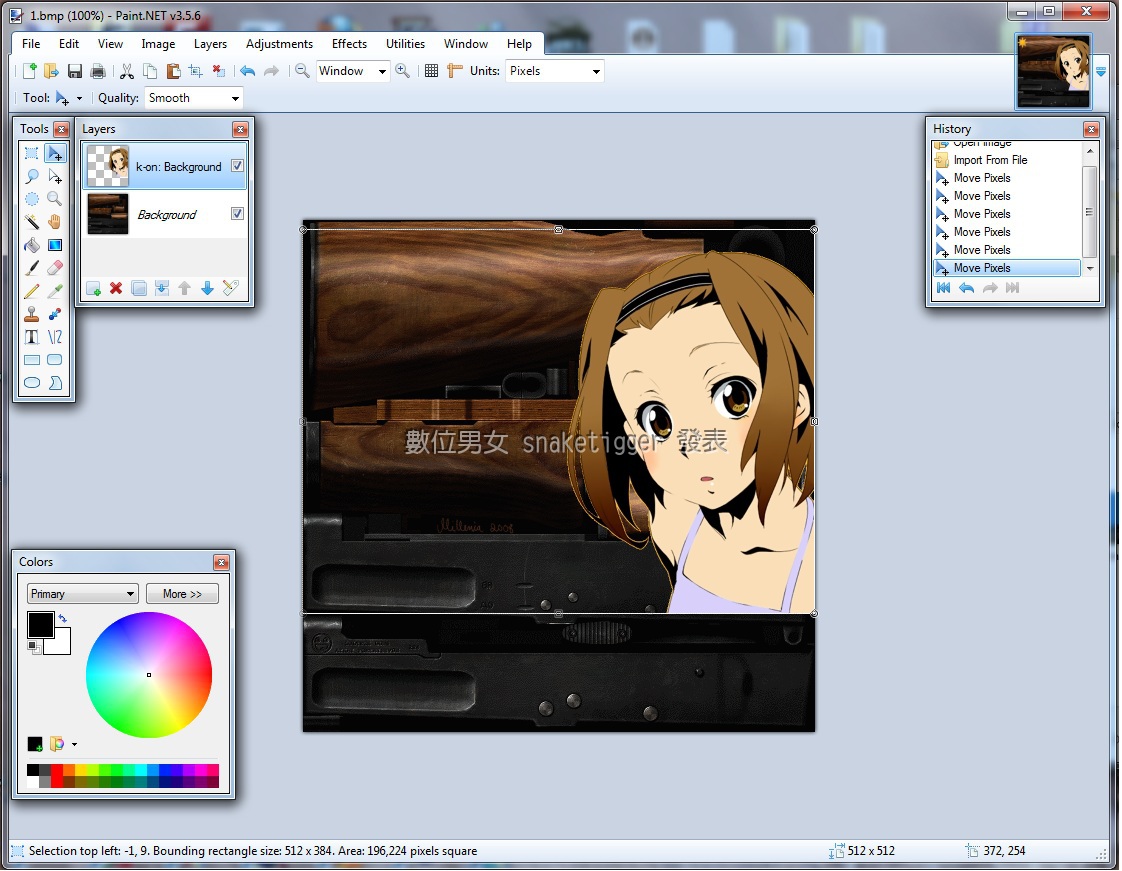Open the Primary color selector dropdown
The height and width of the screenshot is (871, 1122).
tap(82, 593)
